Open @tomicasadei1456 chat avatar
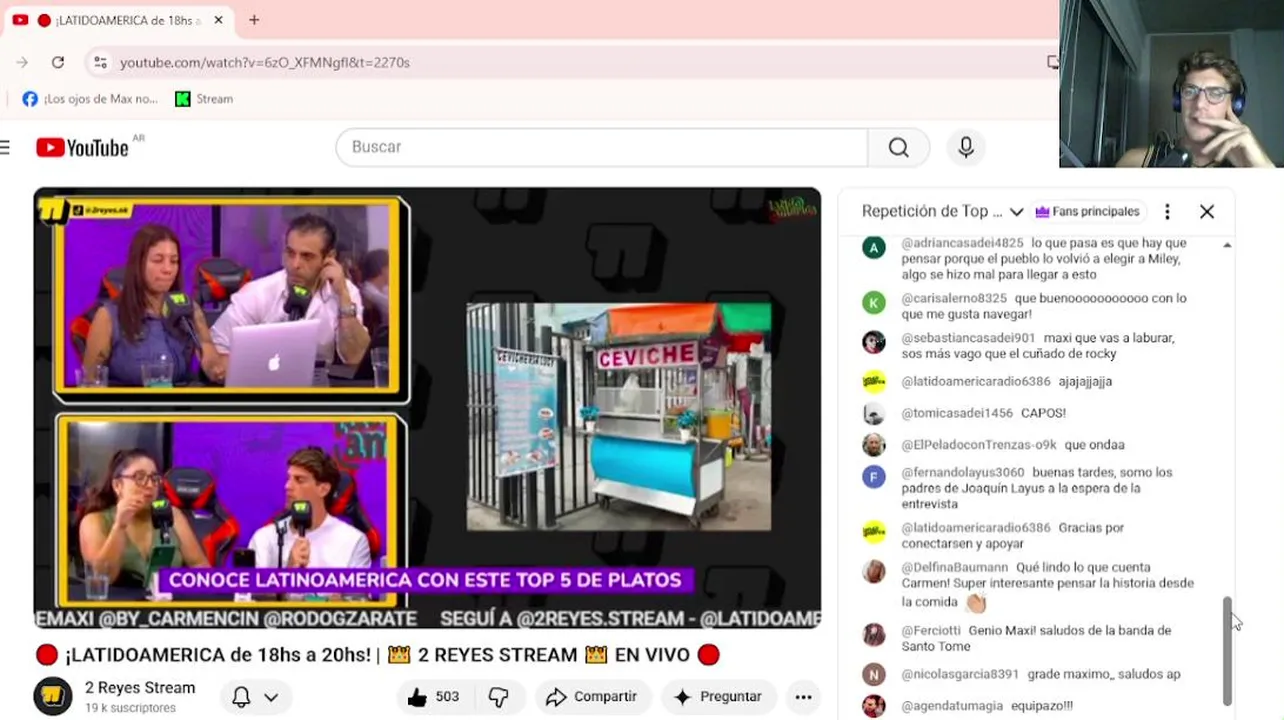Viewport: 1284px width, 720px height. [x=874, y=413]
